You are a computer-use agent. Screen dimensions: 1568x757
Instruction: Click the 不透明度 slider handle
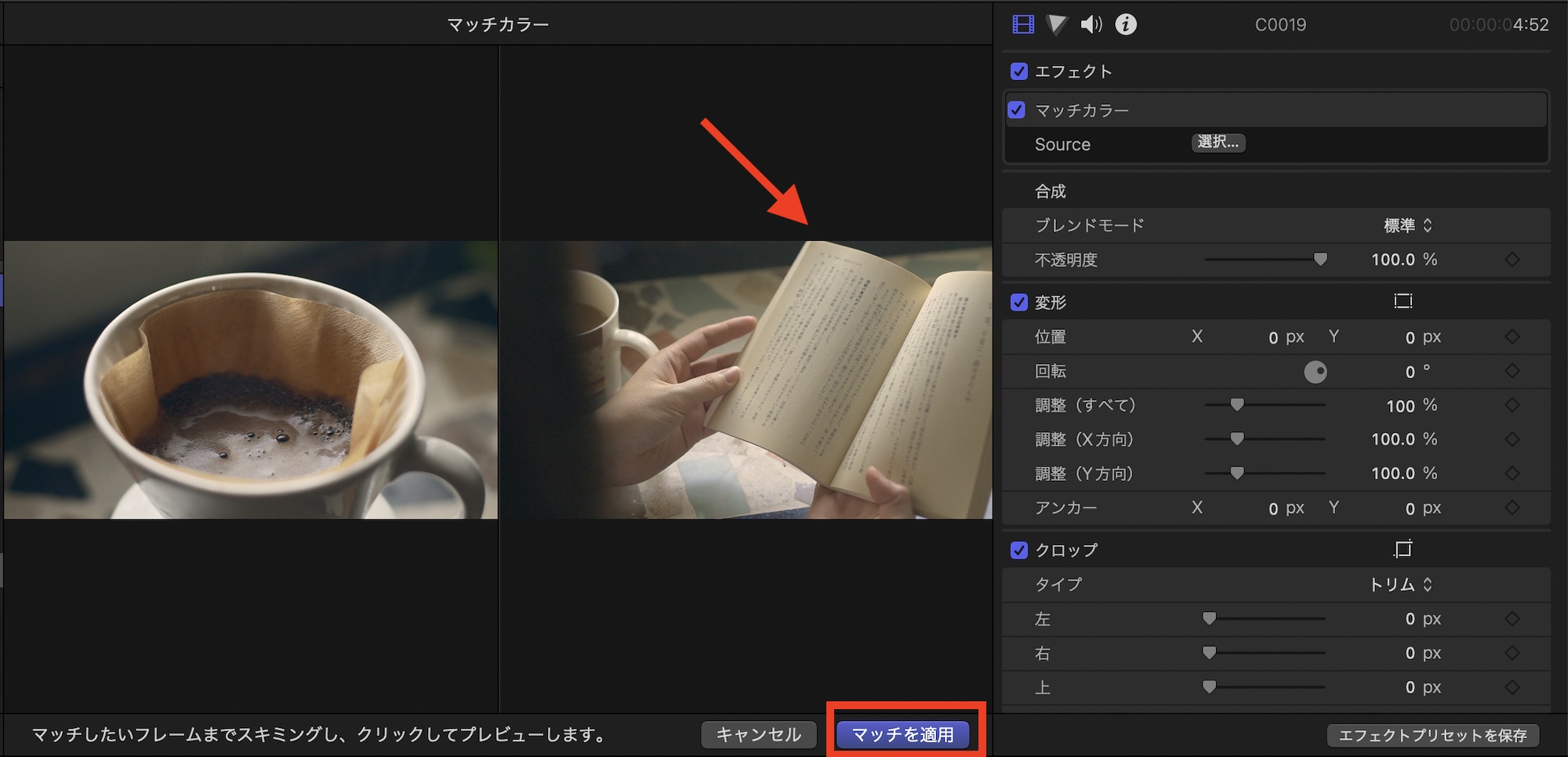(1320, 259)
